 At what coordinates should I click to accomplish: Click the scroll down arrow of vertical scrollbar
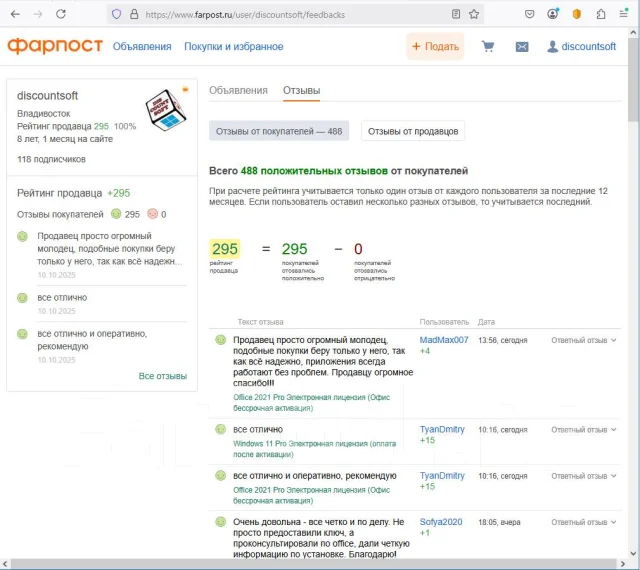[x=633, y=553]
